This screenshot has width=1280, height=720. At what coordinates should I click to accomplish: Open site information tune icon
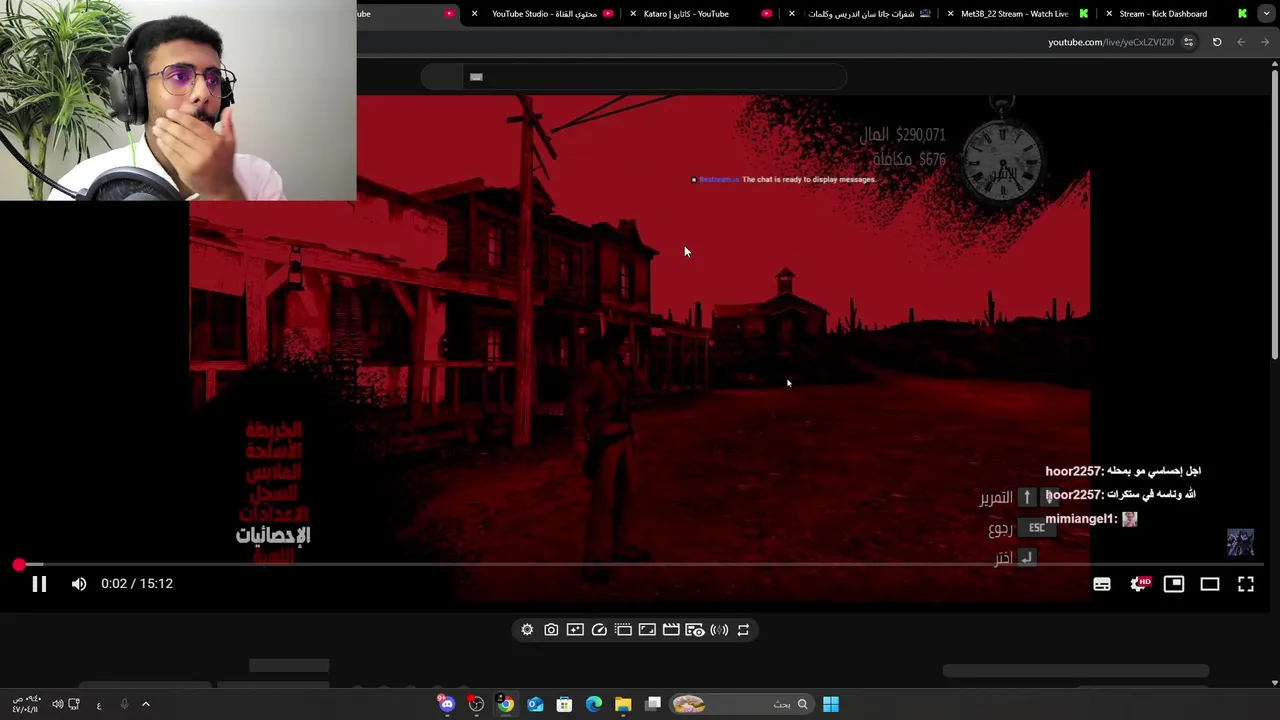[x=1188, y=42]
